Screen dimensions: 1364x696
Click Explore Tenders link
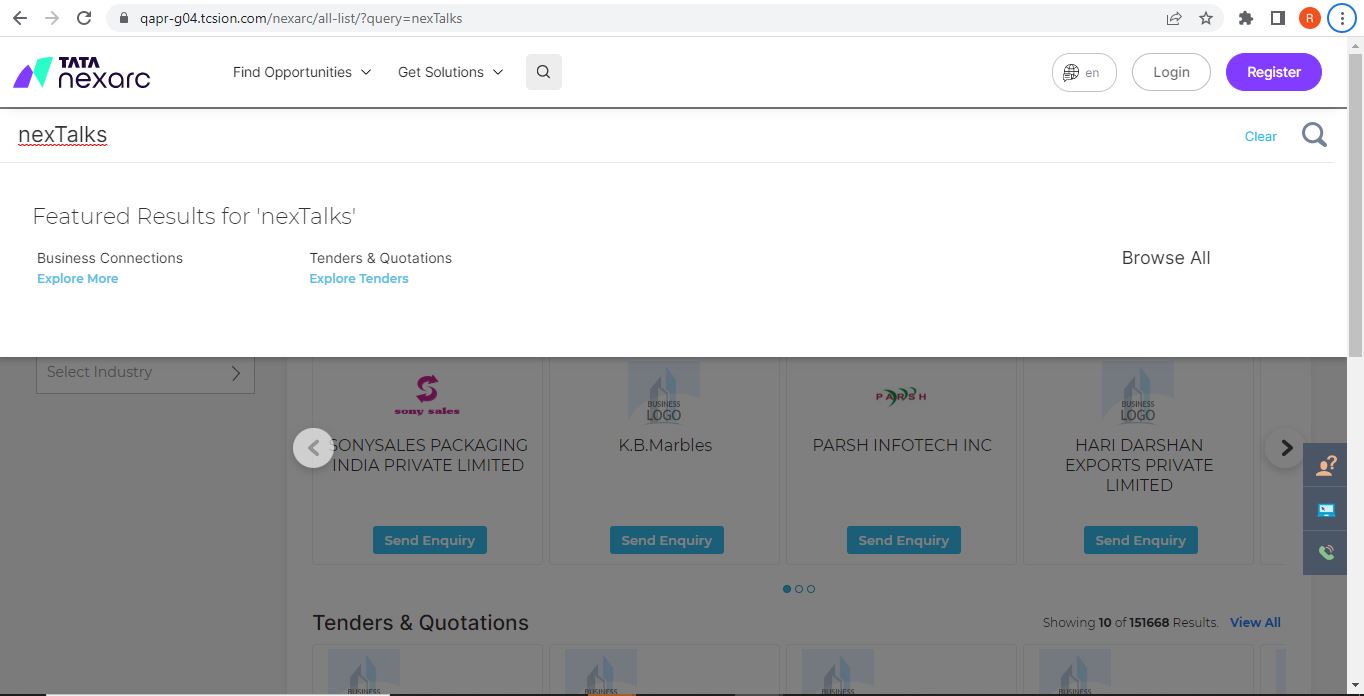tap(359, 279)
